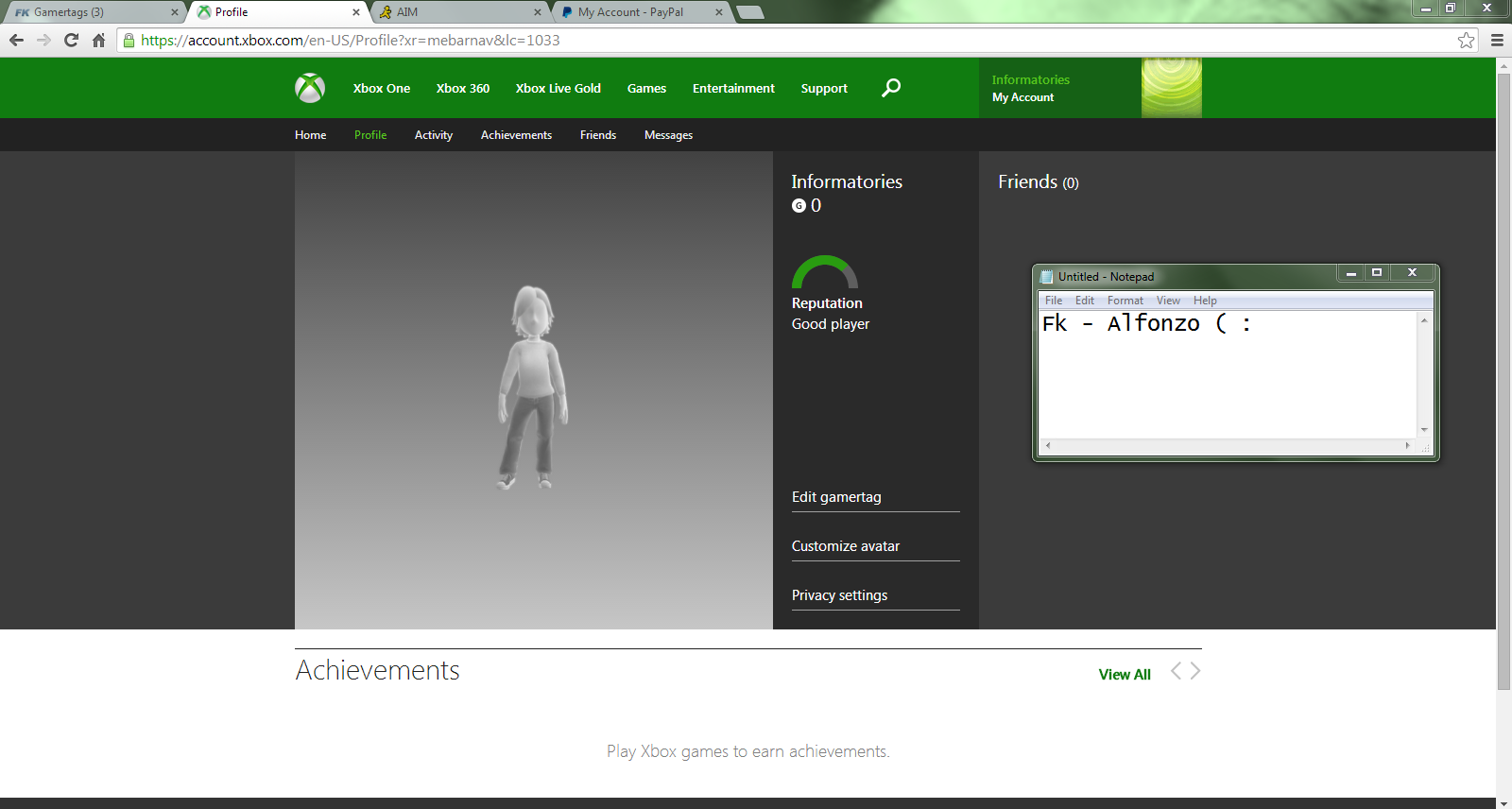Open Notepad's File menu
This screenshot has height=809, width=1512.
[x=1054, y=301]
